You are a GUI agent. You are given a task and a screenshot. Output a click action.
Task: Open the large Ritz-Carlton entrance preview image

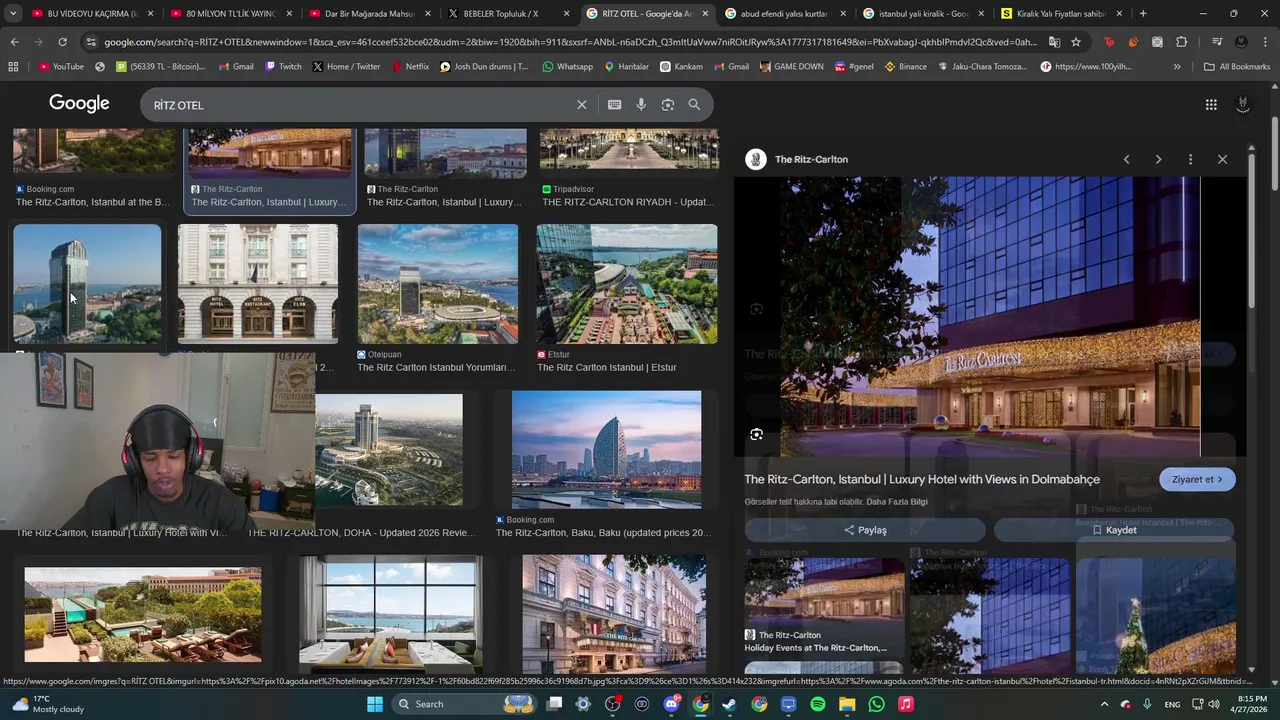pos(990,317)
